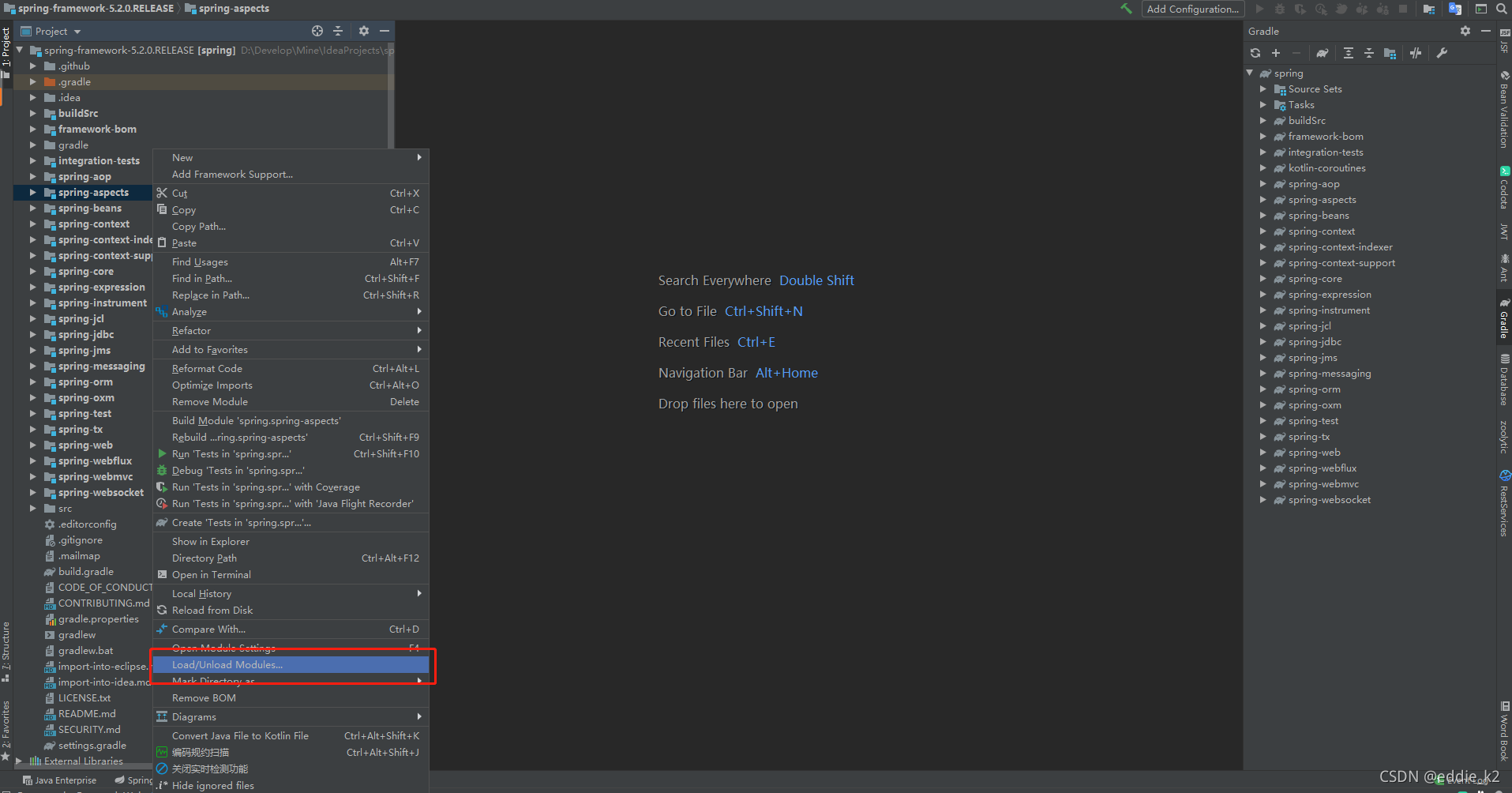The image size is (1512, 793).
Task: Click the green Build Project hammer icon
Action: point(1126,9)
